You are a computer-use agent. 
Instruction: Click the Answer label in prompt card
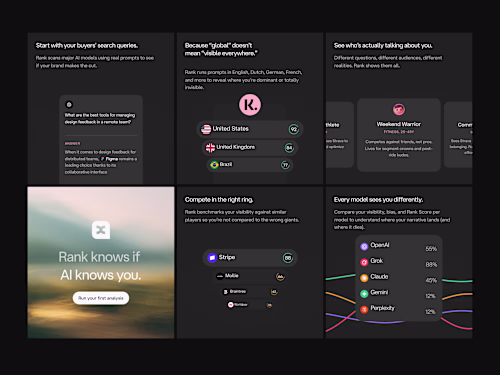[72, 143]
